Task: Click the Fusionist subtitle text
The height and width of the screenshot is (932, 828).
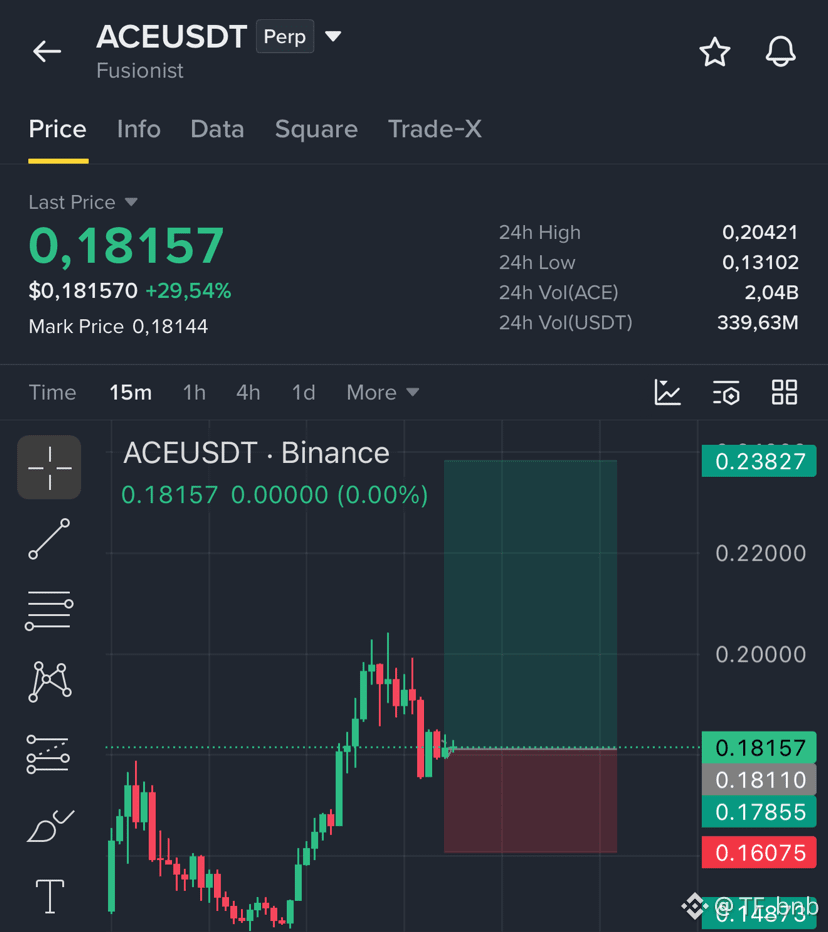Action: point(140,71)
